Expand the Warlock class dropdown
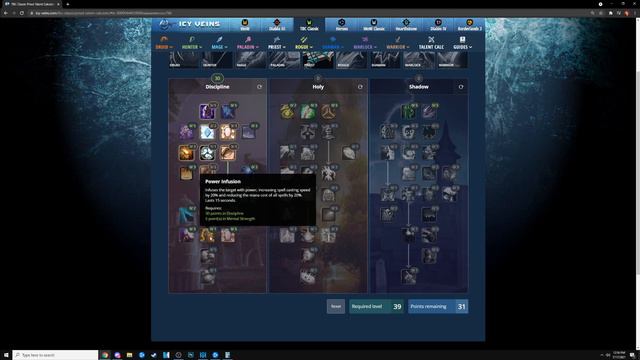The width and height of the screenshot is (640, 360). pyautogui.click(x=365, y=42)
